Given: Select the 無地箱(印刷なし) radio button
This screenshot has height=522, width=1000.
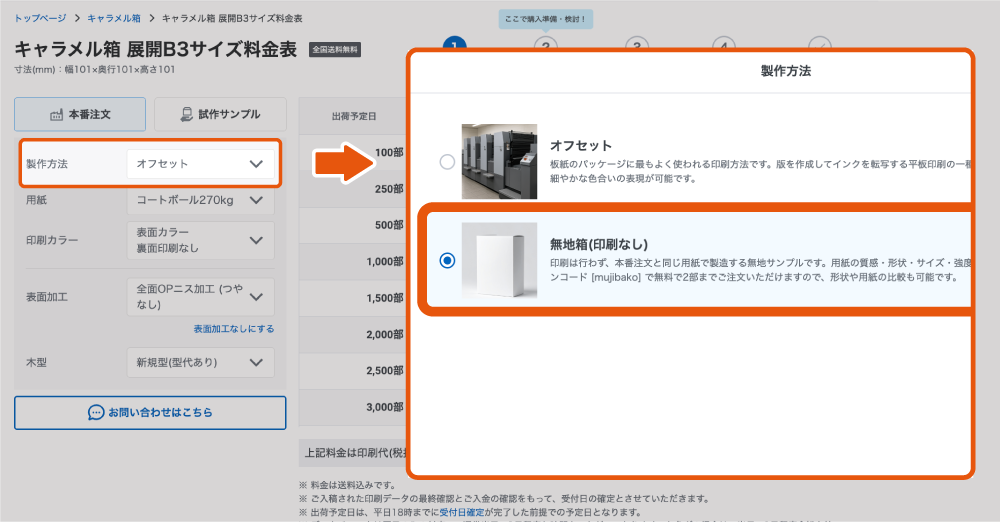Looking at the screenshot, I should (x=447, y=260).
